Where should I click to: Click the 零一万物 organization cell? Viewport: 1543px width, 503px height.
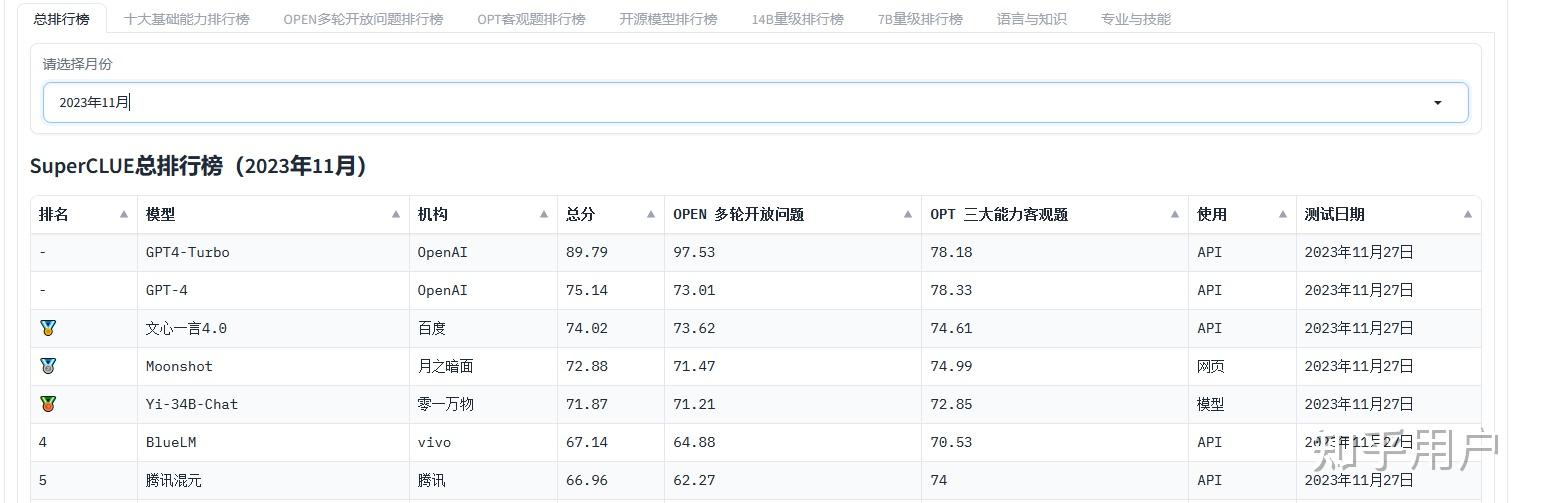click(x=483, y=404)
